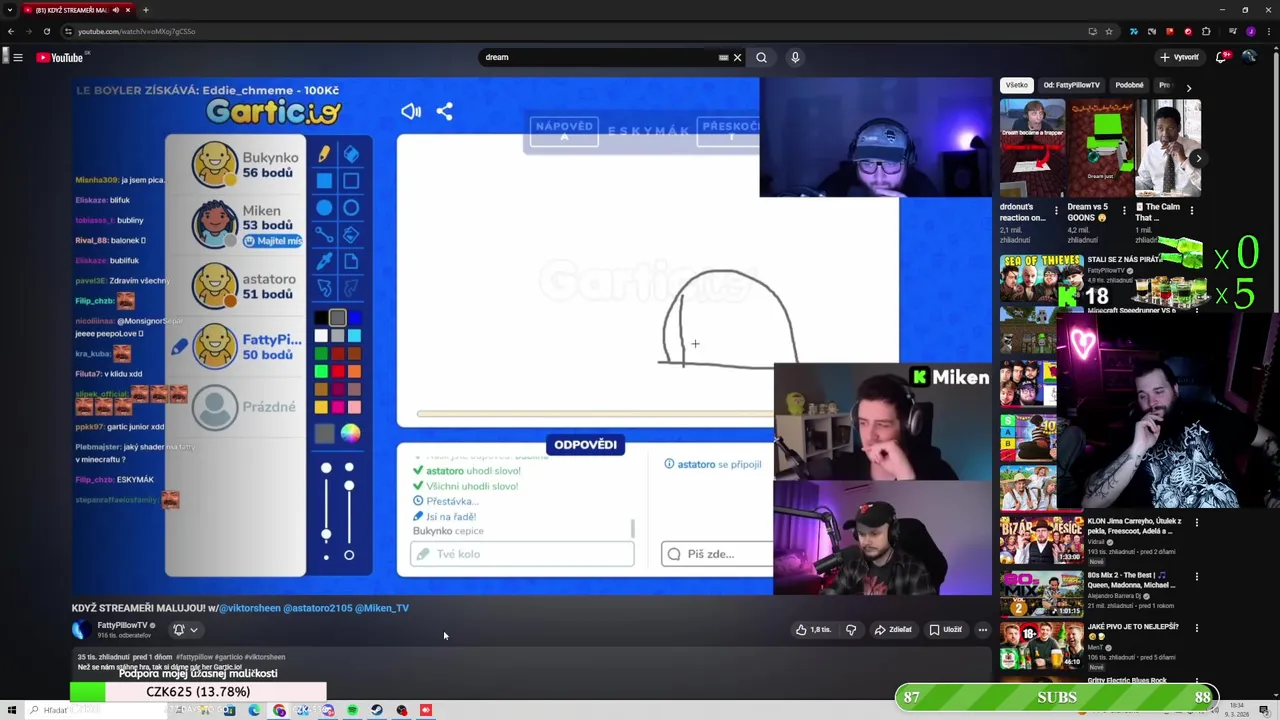Click the undo arrow in Gartic
1280x720 pixels.
coord(324,288)
